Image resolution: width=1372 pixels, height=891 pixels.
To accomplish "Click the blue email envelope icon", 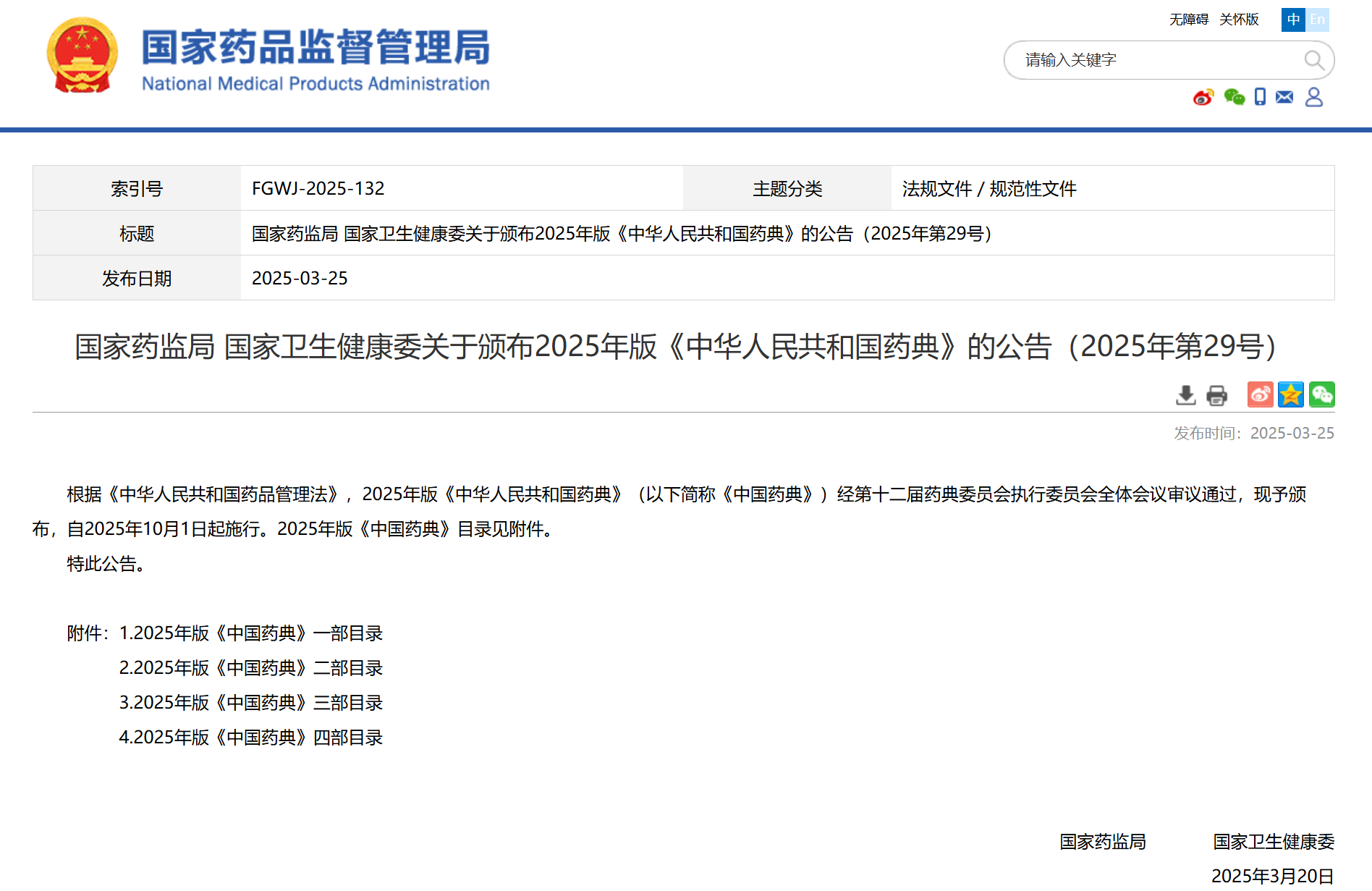I will [1284, 97].
